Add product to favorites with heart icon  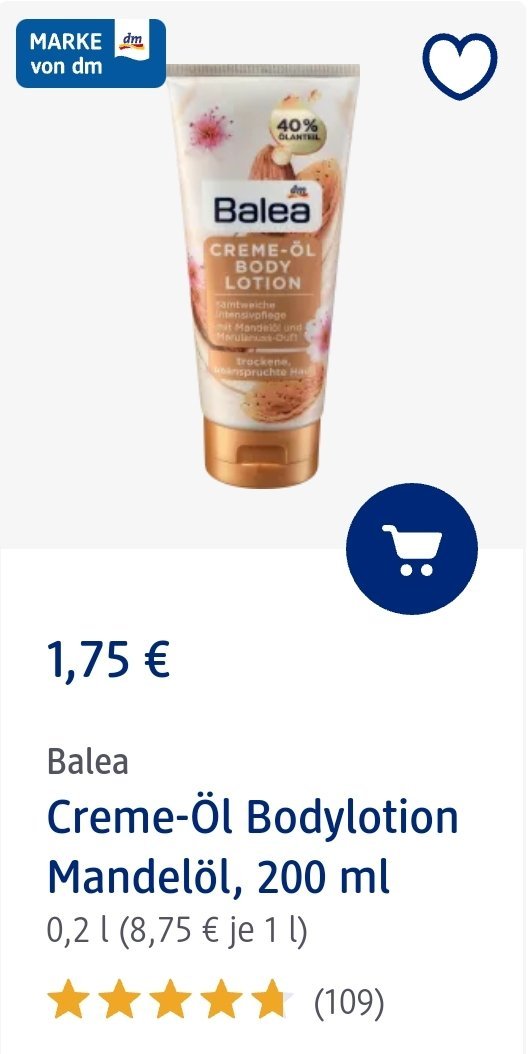click(461, 65)
